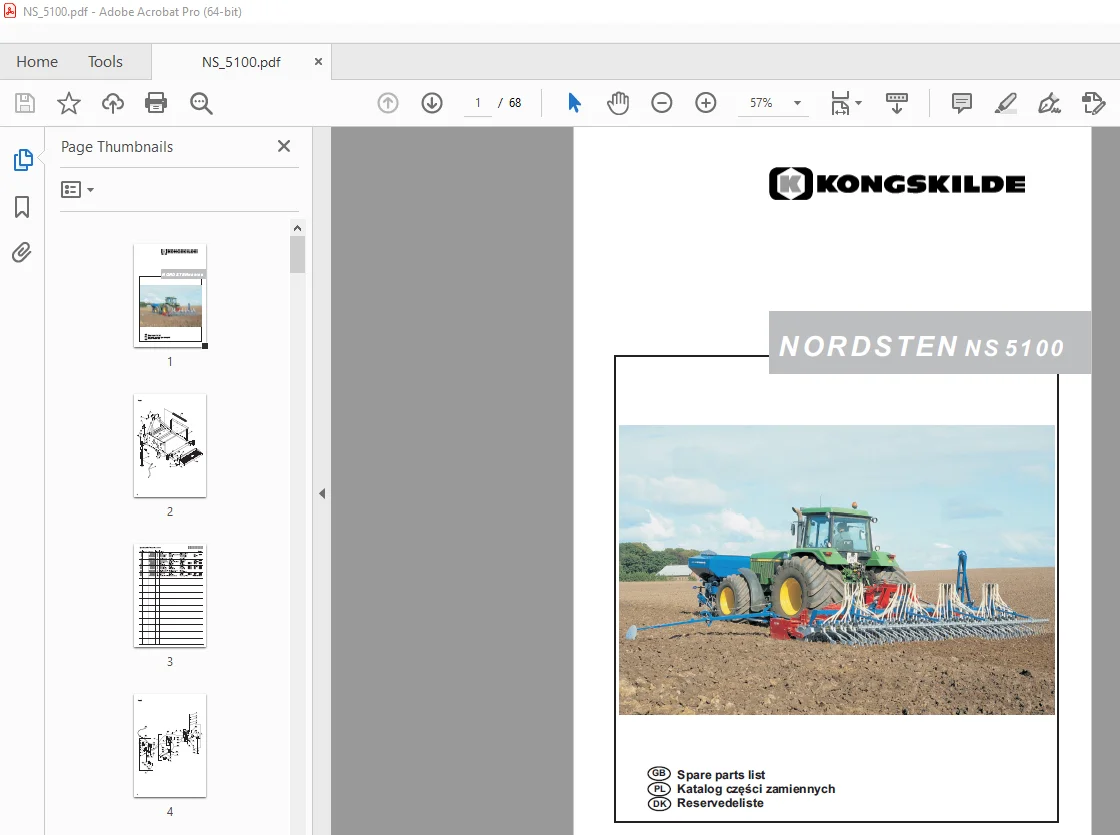Image resolution: width=1120 pixels, height=835 pixels.
Task: Open the Sign document pen tool
Action: (1049, 104)
